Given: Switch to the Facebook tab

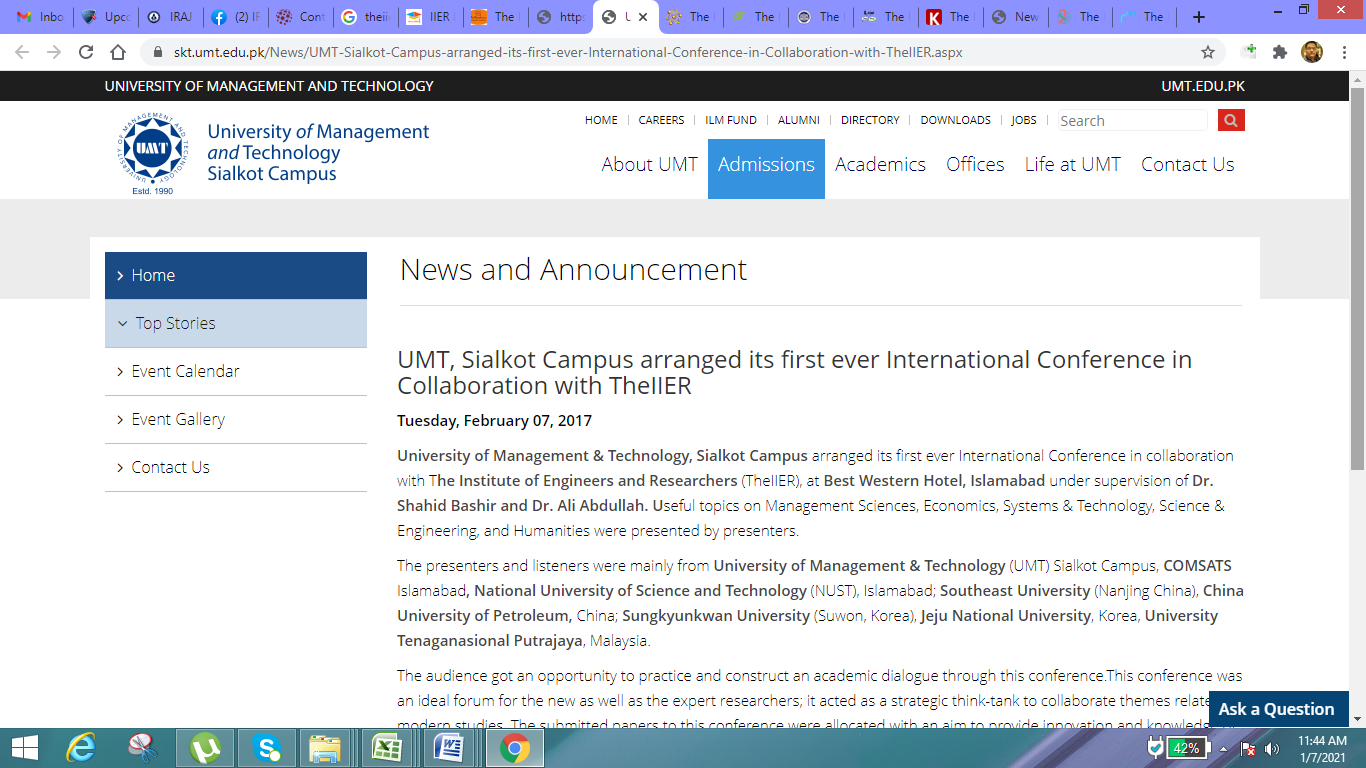Looking at the screenshot, I should 235,17.
